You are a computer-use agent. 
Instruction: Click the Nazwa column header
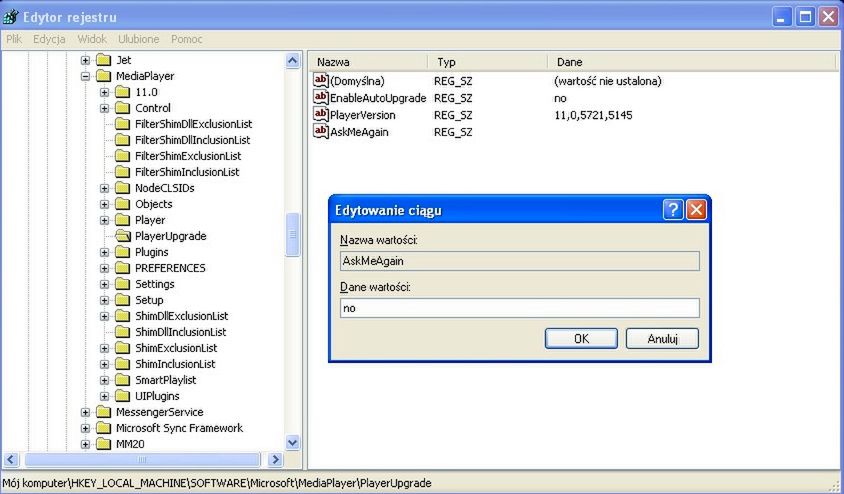(x=369, y=62)
